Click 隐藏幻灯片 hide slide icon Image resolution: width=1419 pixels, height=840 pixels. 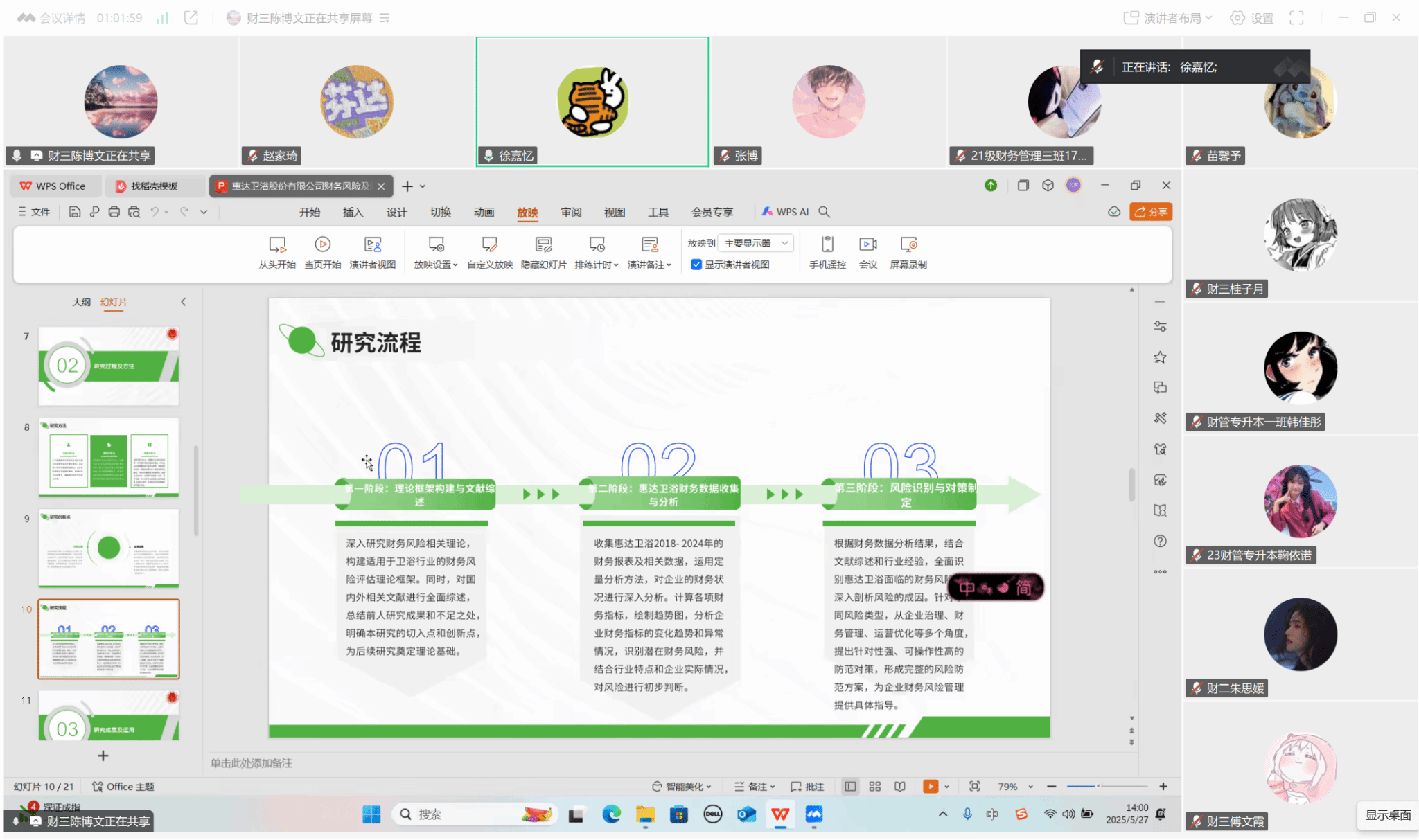(x=543, y=244)
